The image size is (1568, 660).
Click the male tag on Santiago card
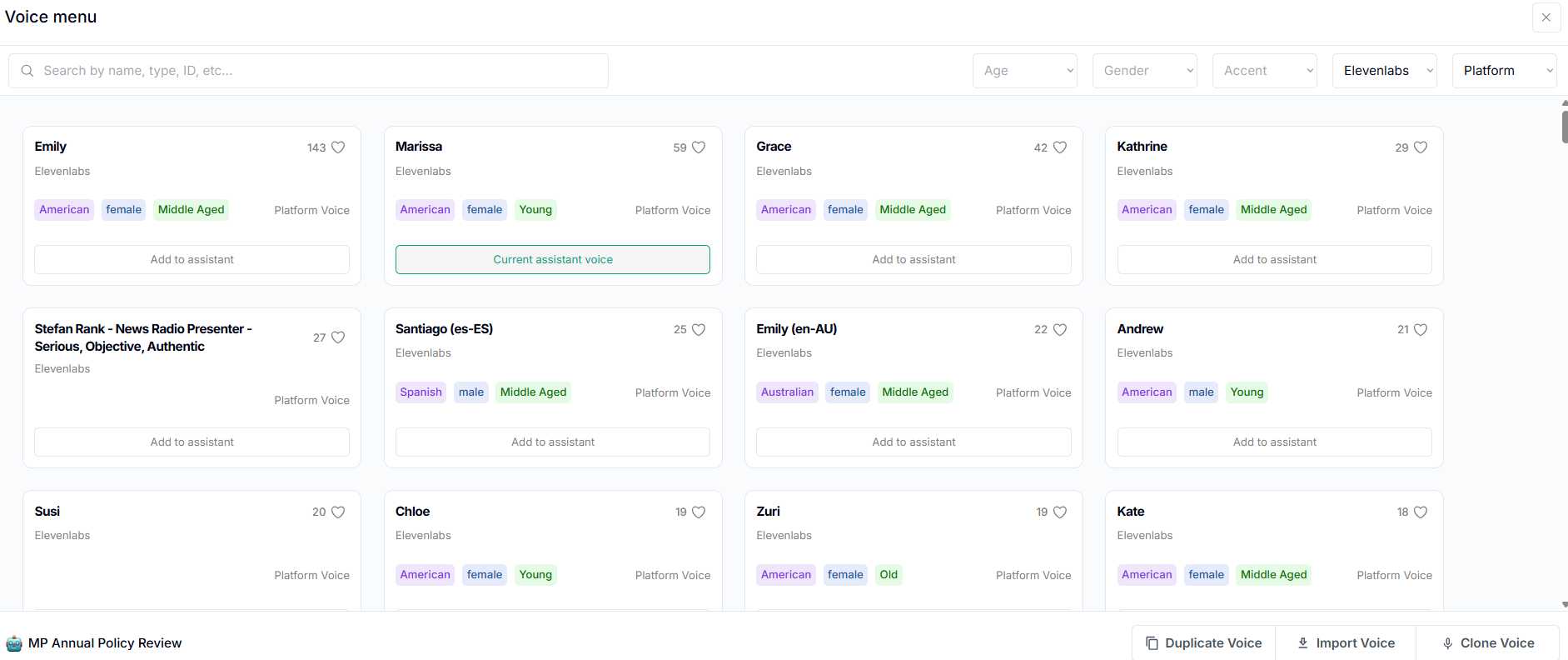(470, 392)
